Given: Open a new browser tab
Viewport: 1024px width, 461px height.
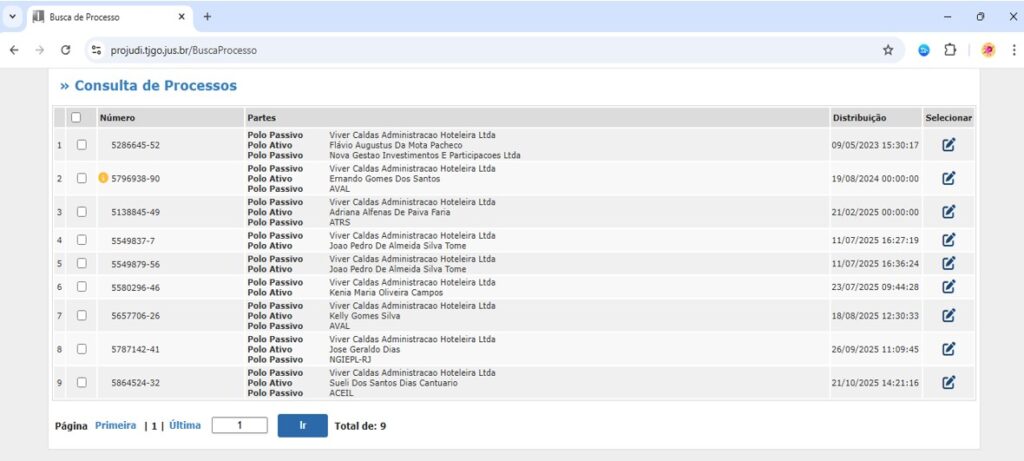Looking at the screenshot, I should [x=207, y=17].
